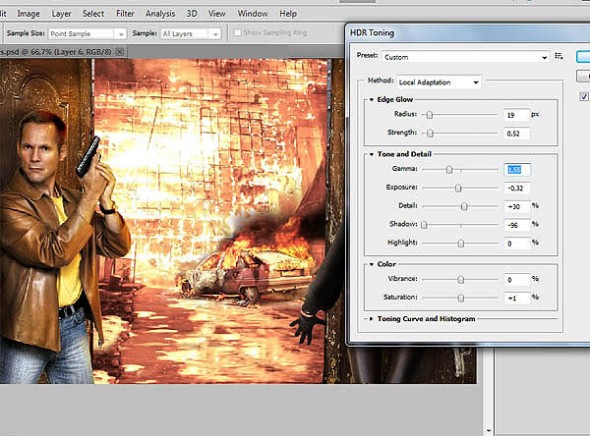590x436 pixels.
Task: Click the Exposure value field
Action: [517, 188]
